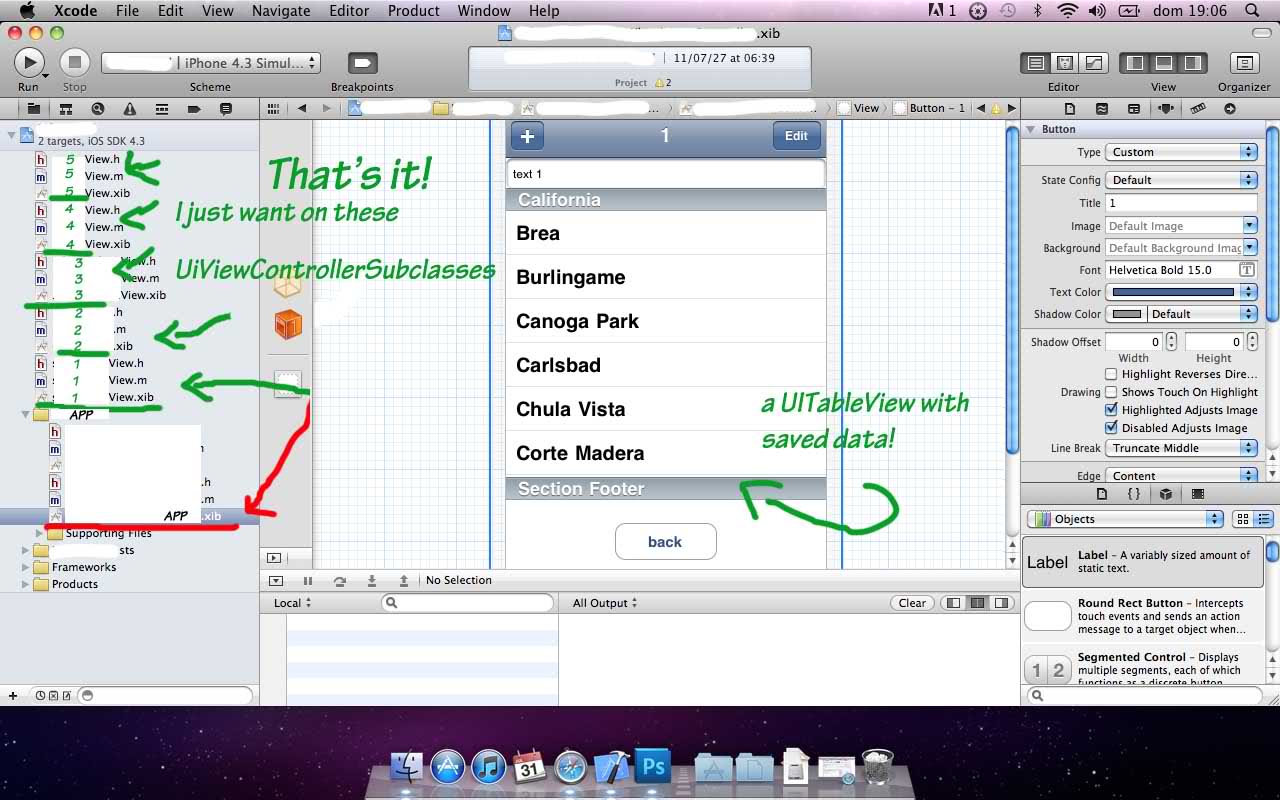This screenshot has height=800, width=1280.
Task: Click the Edit button in navigation bar
Action: click(796, 136)
